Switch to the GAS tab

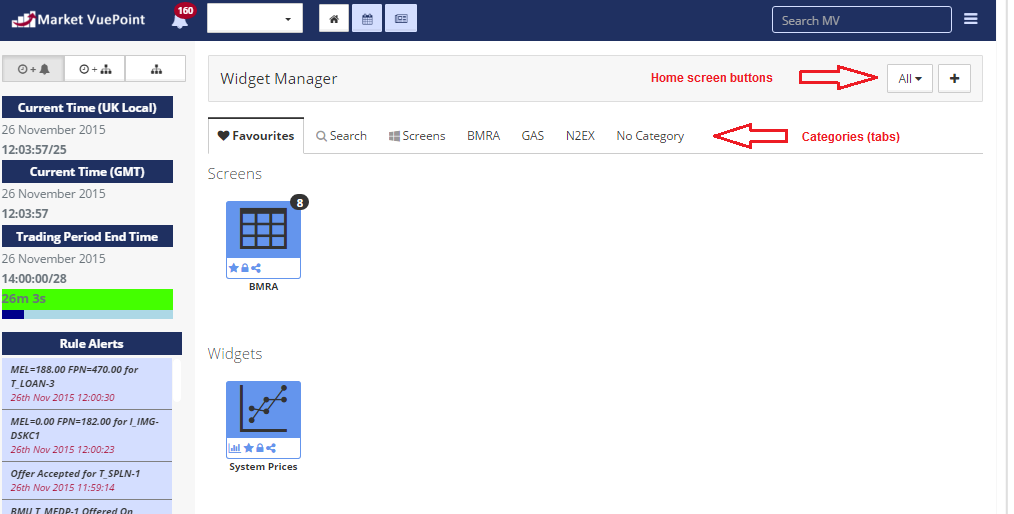point(533,136)
